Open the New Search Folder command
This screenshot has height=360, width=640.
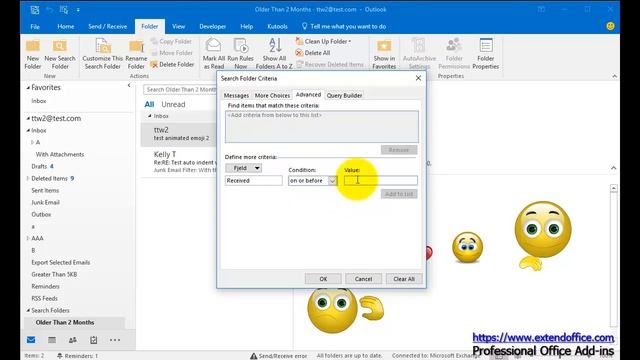tap(60, 54)
